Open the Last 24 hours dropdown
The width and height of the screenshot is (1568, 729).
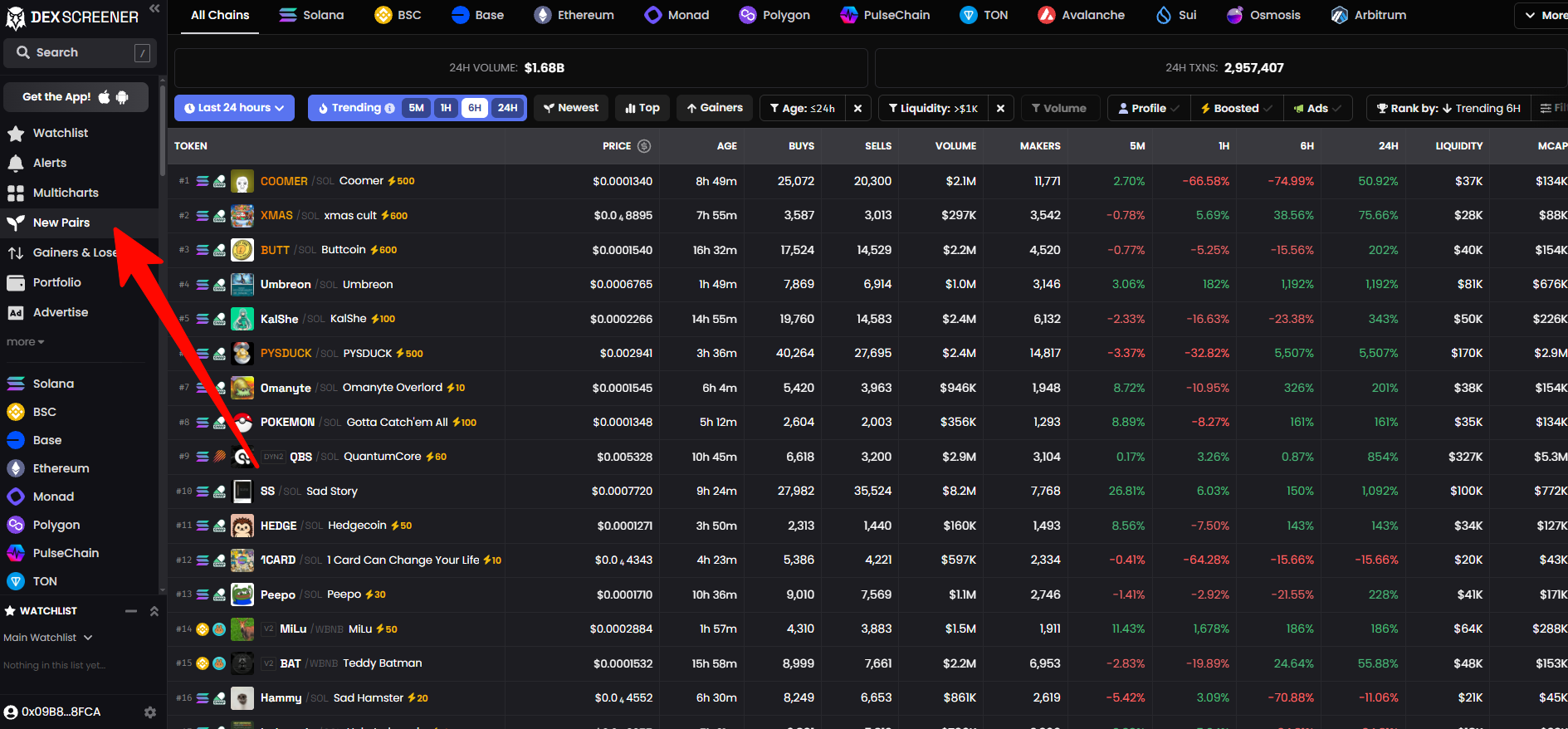click(234, 108)
